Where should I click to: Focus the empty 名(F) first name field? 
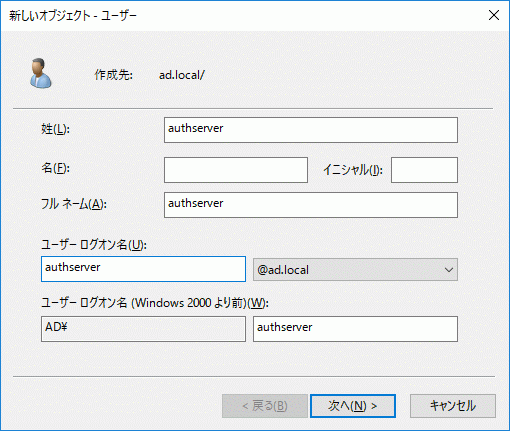(236, 170)
